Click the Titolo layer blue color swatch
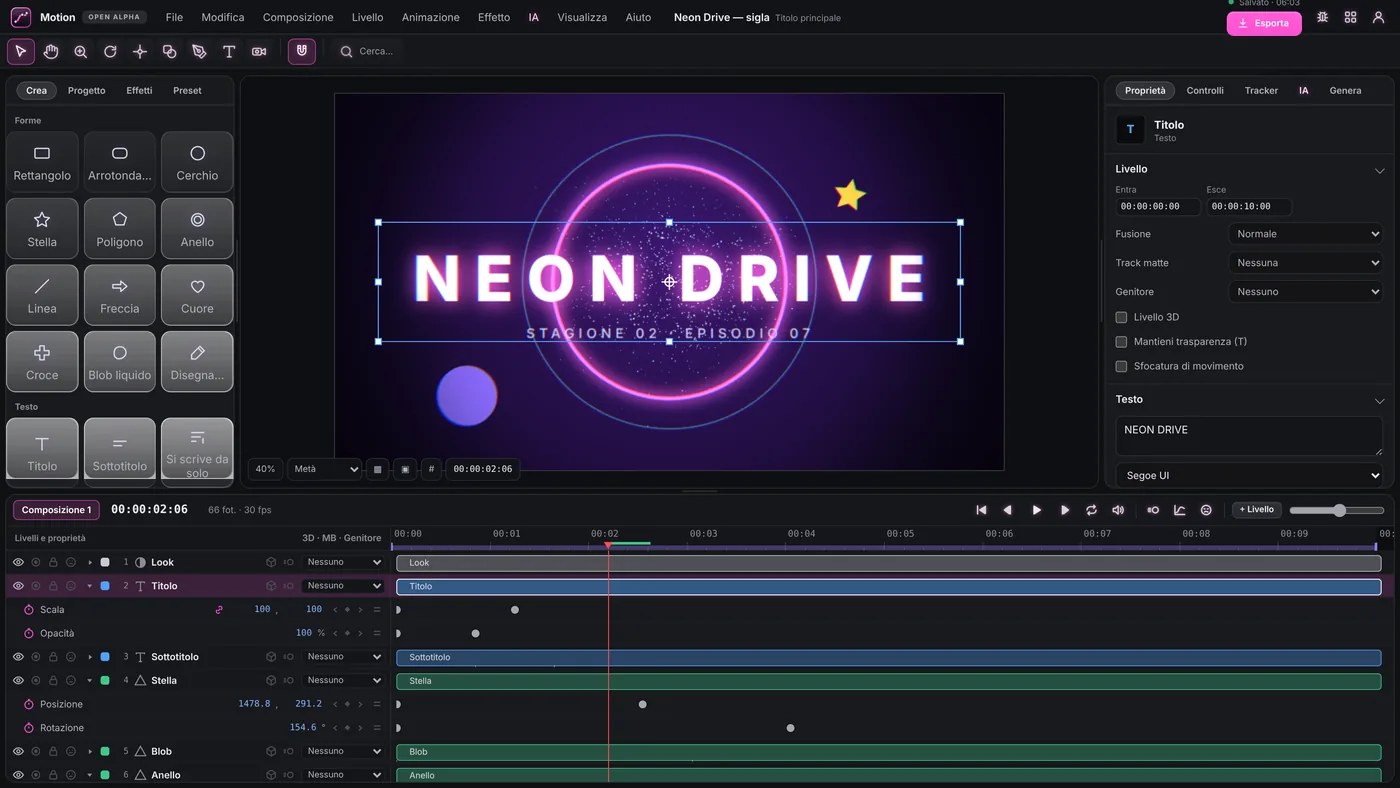The image size is (1400, 788). click(105, 586)
